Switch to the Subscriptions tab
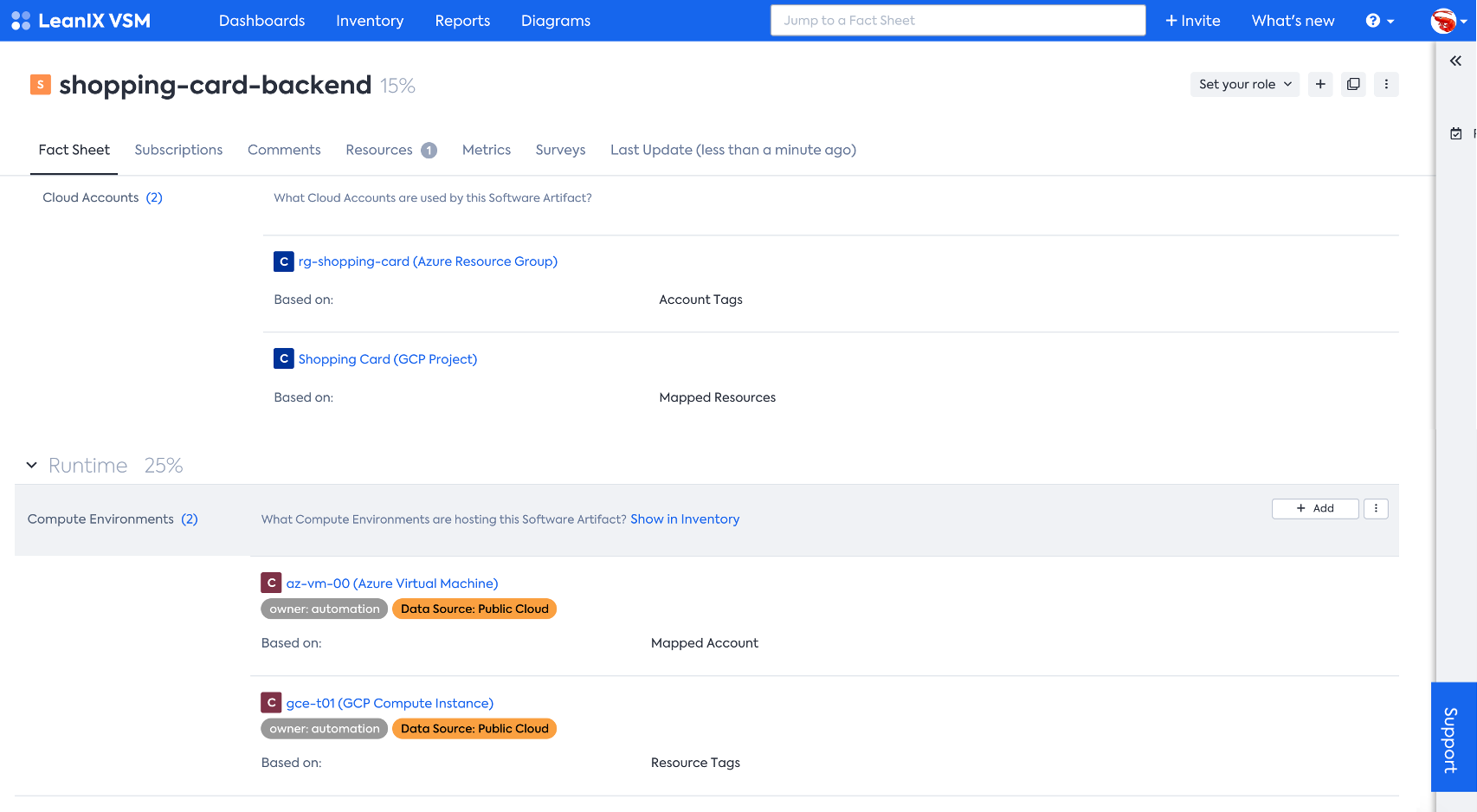 [178, 150]
